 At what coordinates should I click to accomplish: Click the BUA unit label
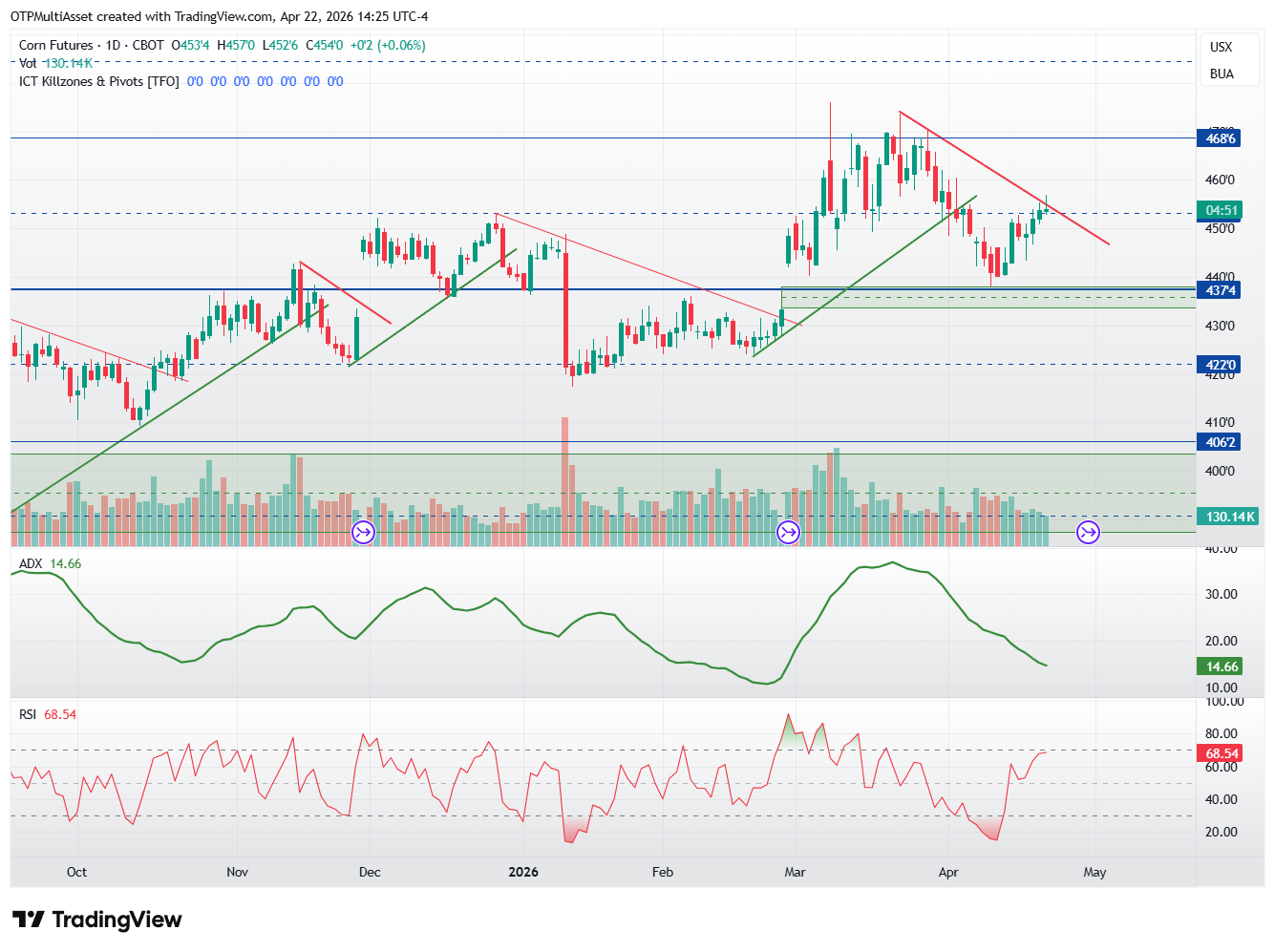[1222, 74]
